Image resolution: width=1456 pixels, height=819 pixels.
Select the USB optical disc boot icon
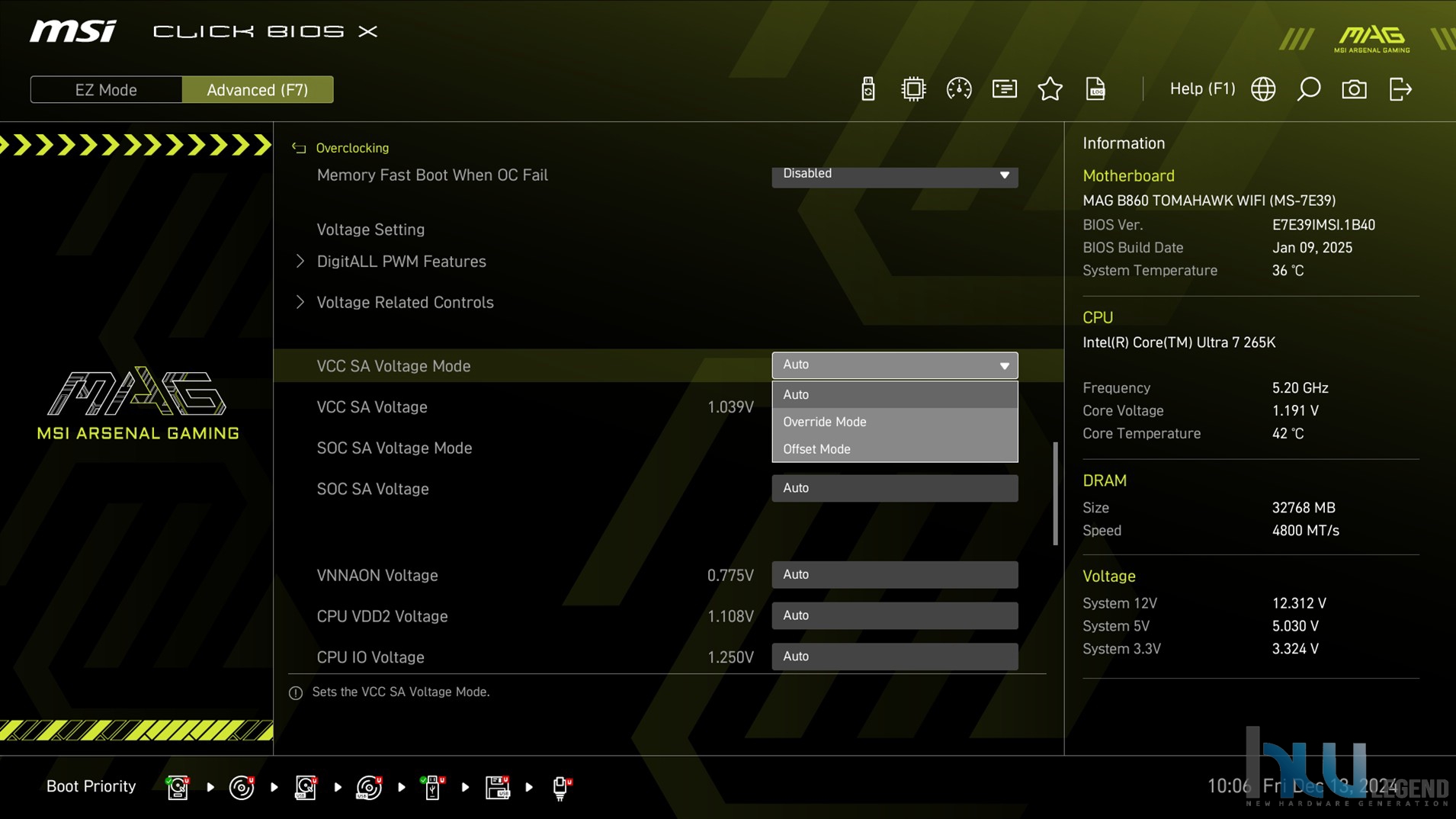point(369,787)
